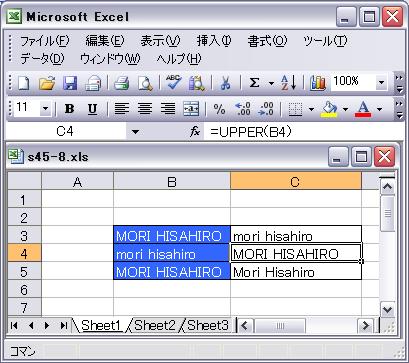
Task: Open a file with the folder icon
Action: 47,83
